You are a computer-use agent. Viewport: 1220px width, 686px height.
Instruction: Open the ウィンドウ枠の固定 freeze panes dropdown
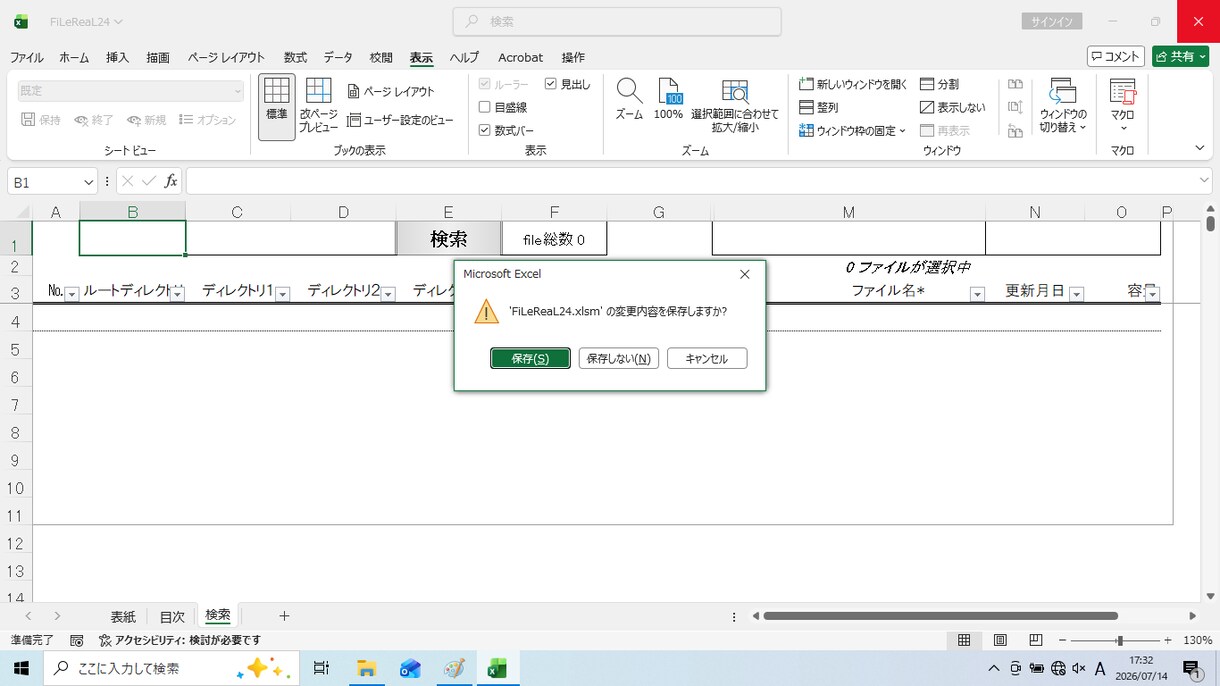point(853,130)
